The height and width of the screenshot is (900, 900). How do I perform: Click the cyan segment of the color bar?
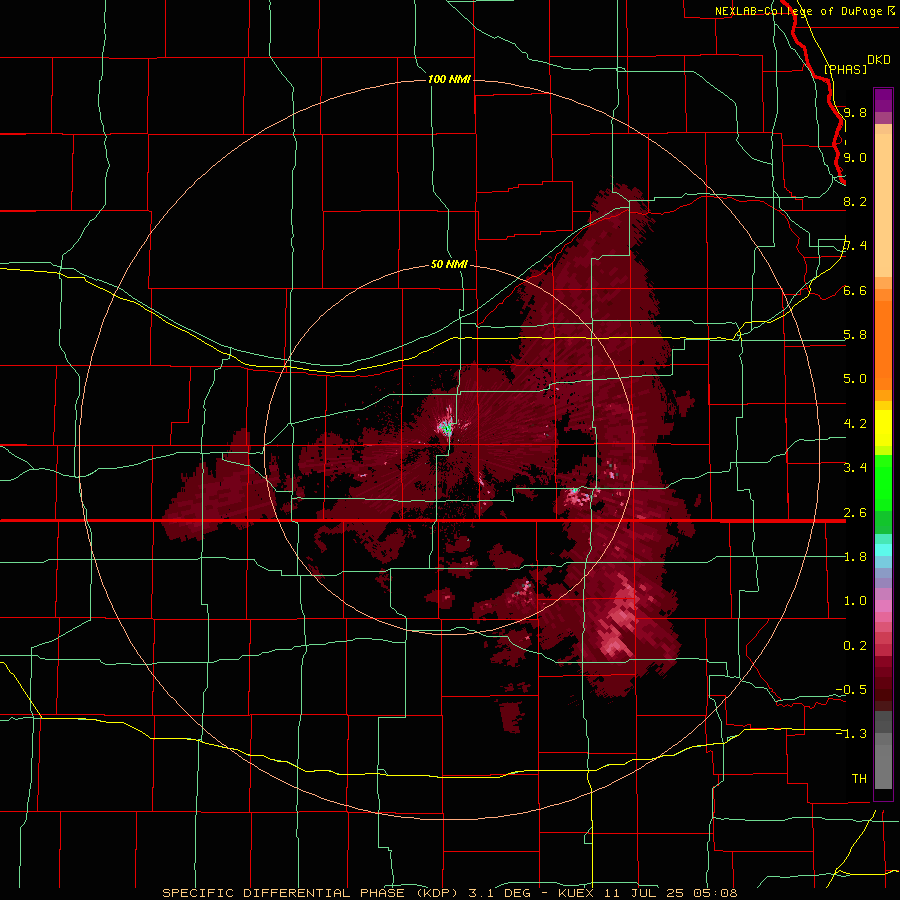click(883, 550)
